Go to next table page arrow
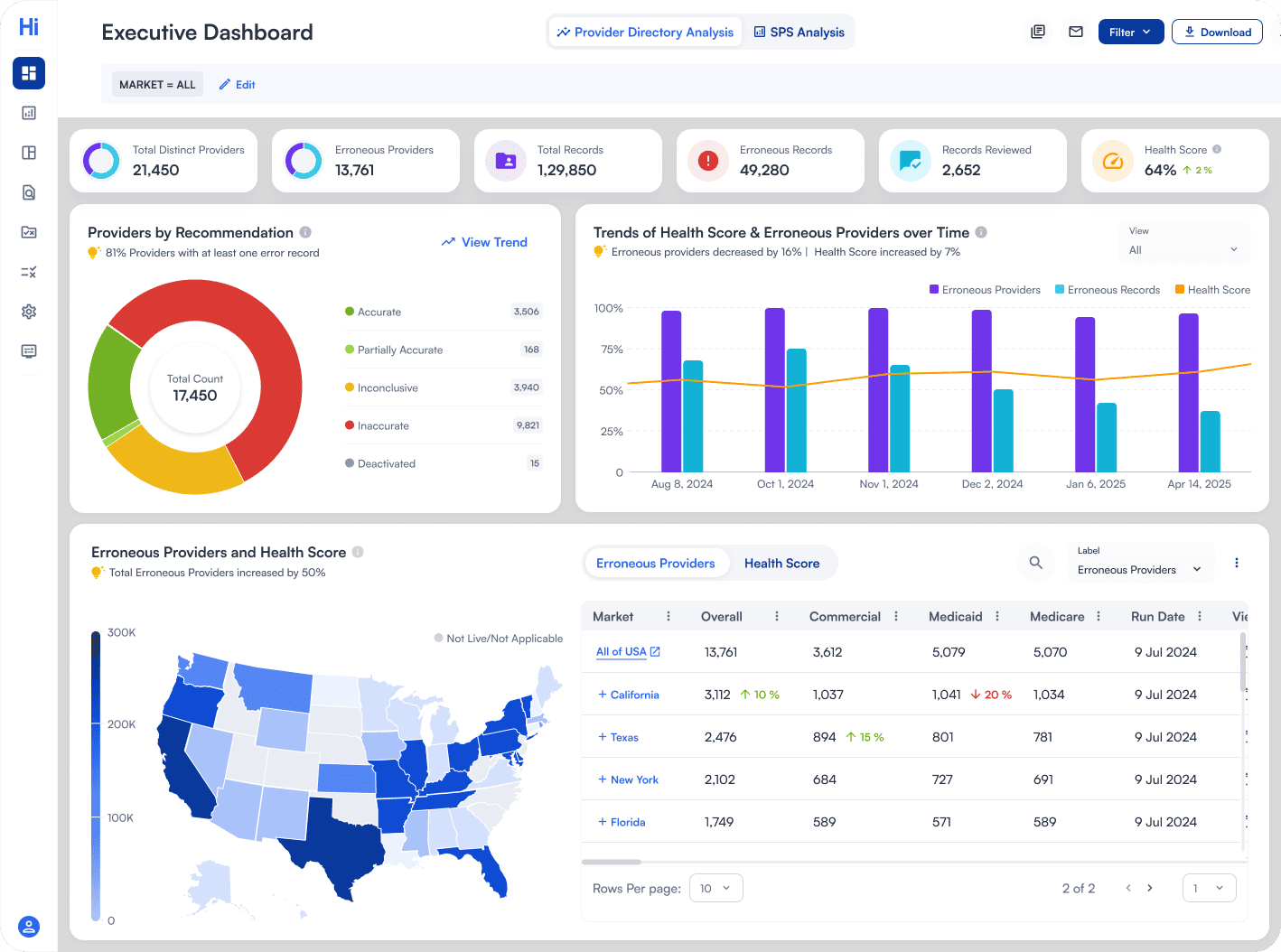This screenshot has width=1281, height=952. tap(1150, 888)
